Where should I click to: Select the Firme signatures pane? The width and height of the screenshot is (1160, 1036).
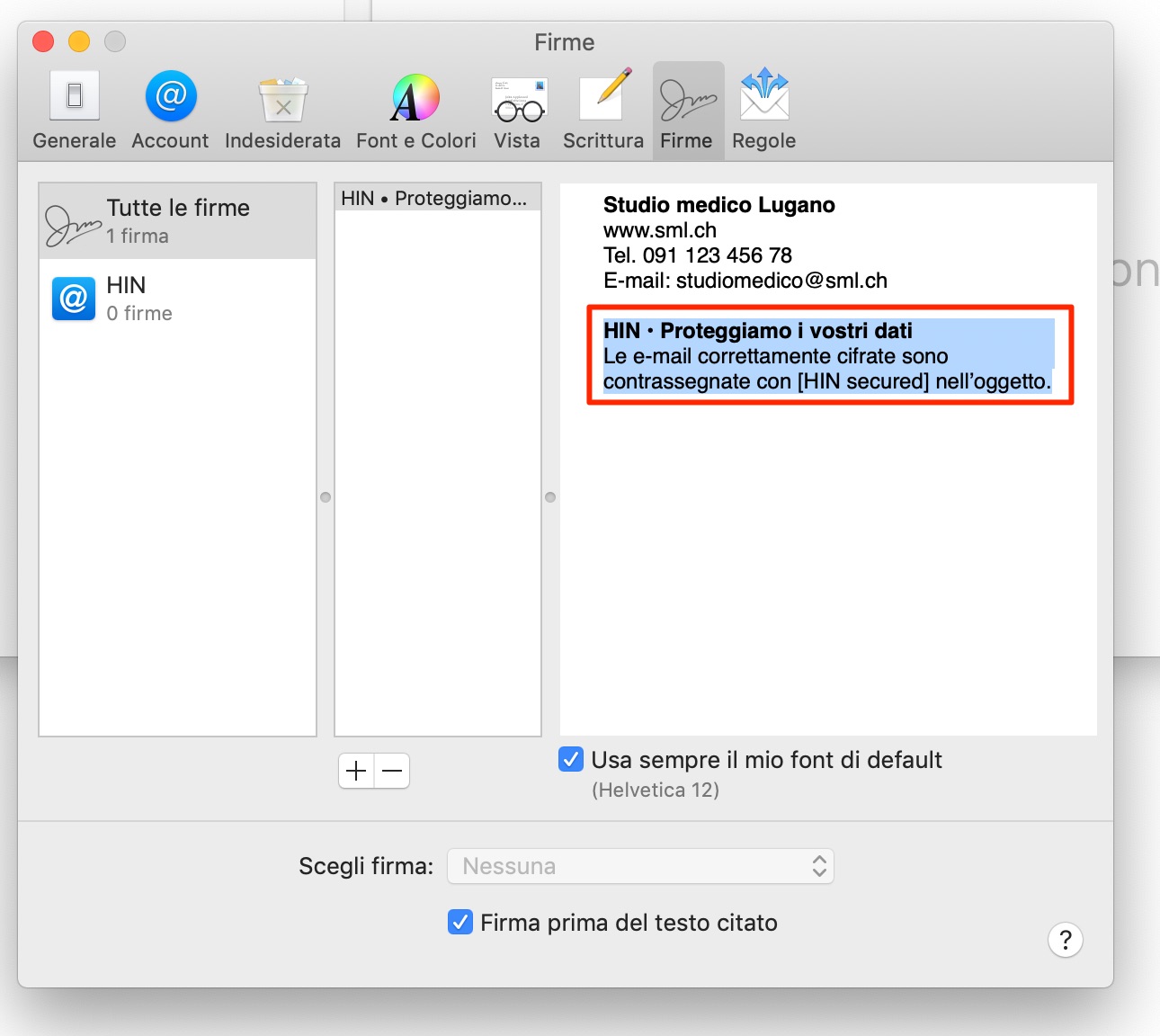pyautogui.click(x=687, y=111)
